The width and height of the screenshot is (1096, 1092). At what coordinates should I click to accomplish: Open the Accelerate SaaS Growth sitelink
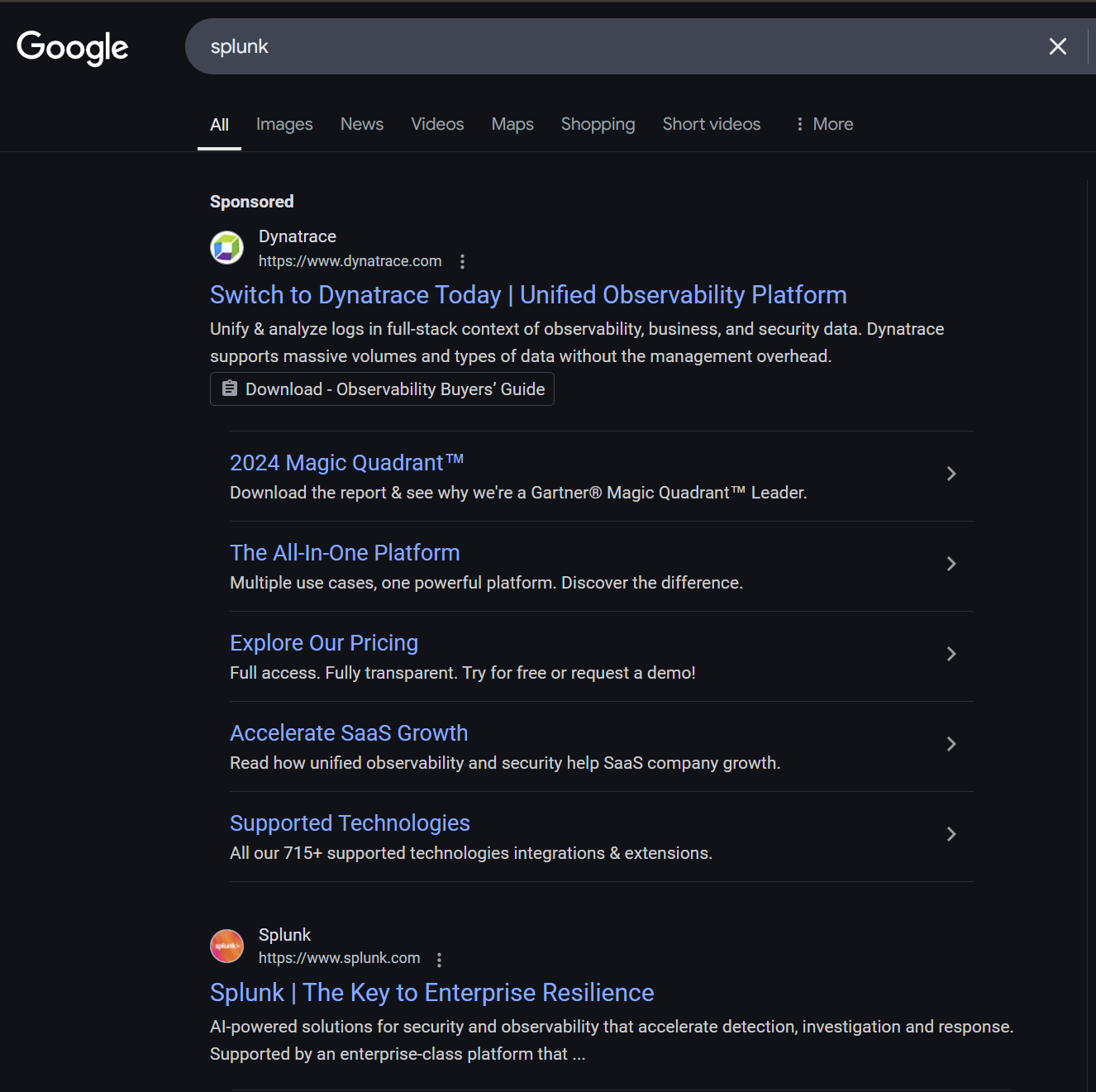[349, 733]
